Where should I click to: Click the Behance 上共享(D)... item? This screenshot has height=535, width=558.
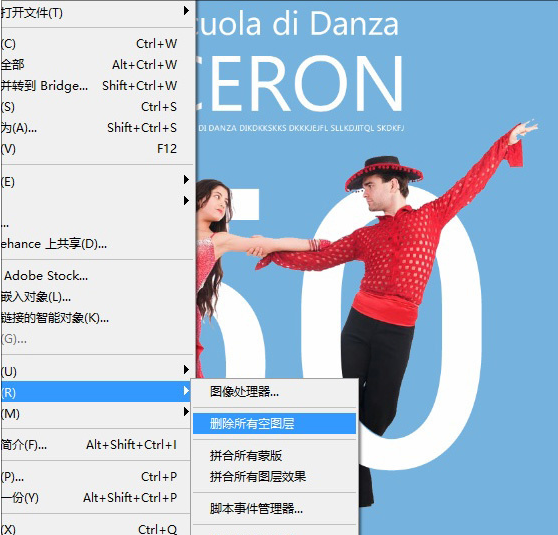coord(97,244)
